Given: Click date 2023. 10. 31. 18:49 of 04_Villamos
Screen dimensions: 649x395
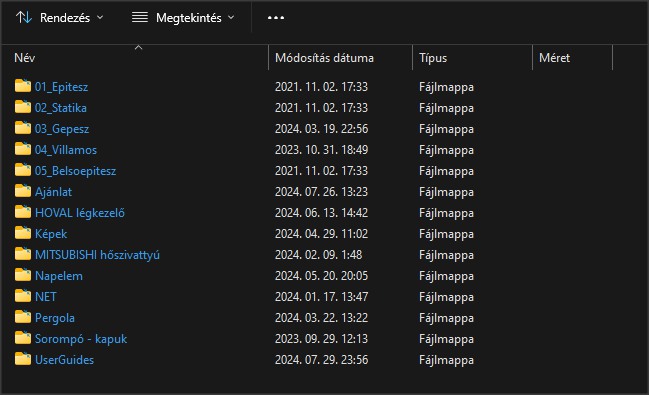Looking at the screenshot, I should pyautogui.click(x=322, y=150).
